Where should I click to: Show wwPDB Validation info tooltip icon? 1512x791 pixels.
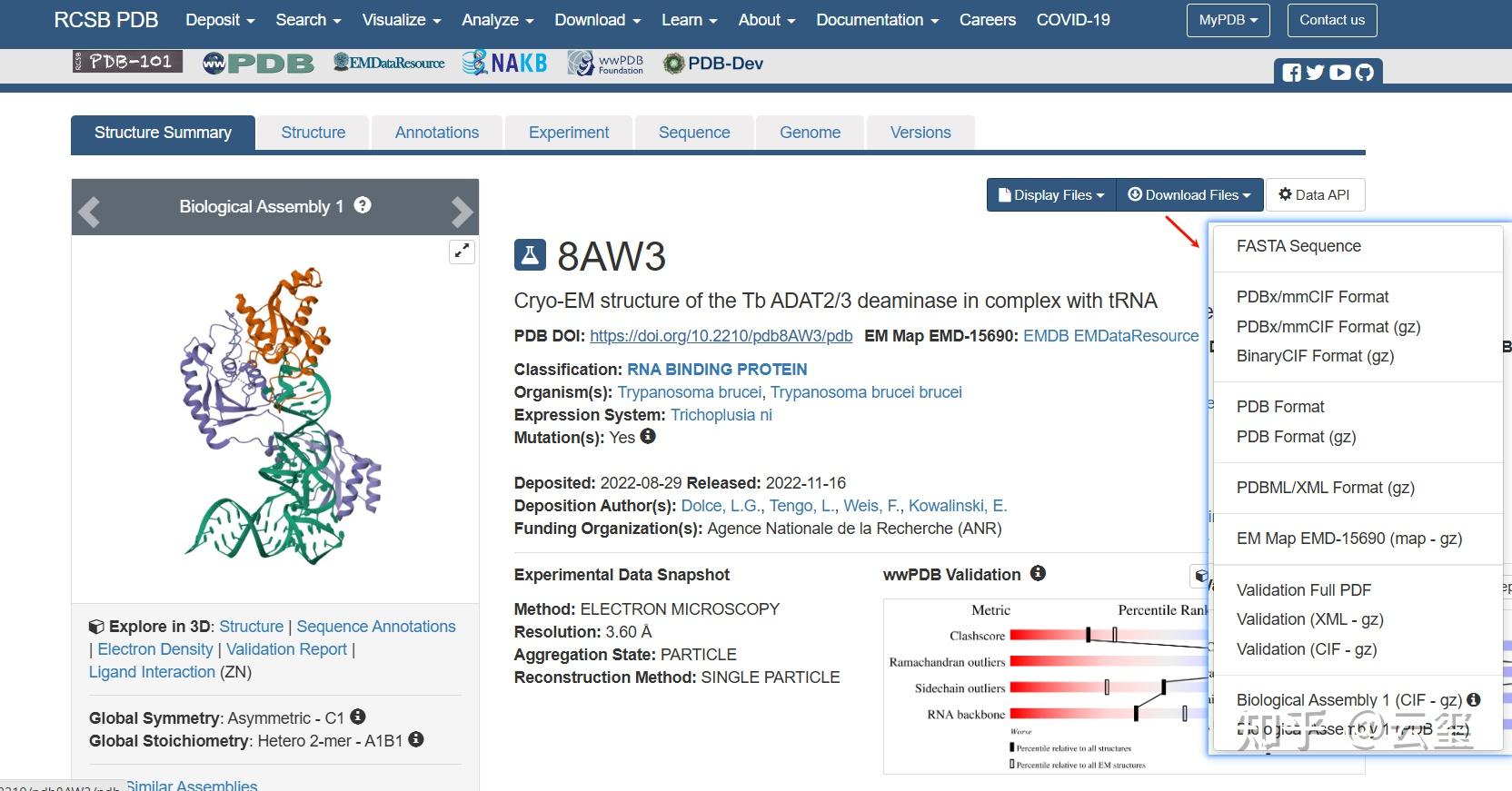[1038, 573]
